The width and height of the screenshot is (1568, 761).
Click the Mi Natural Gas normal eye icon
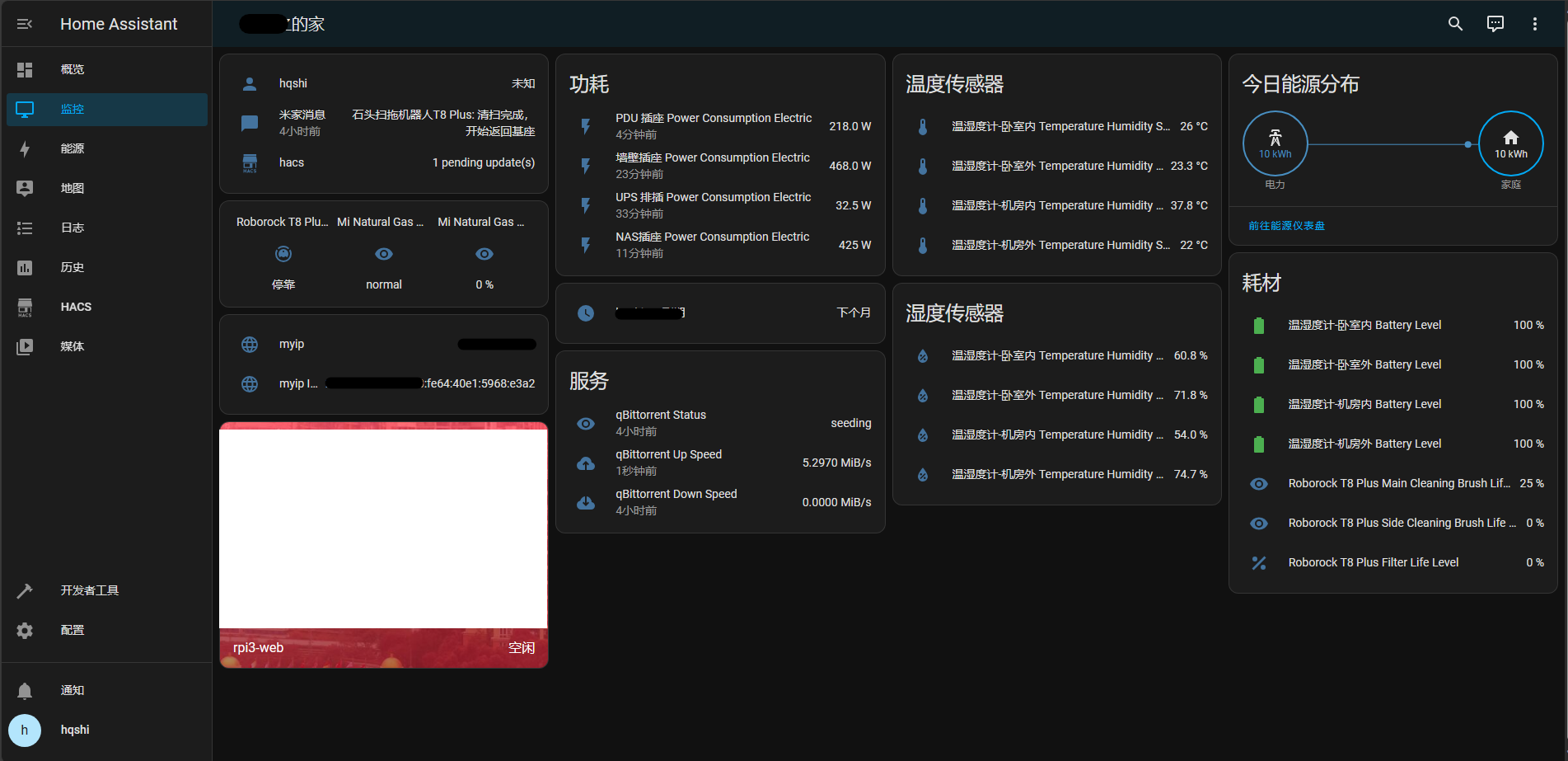point(384,254)
